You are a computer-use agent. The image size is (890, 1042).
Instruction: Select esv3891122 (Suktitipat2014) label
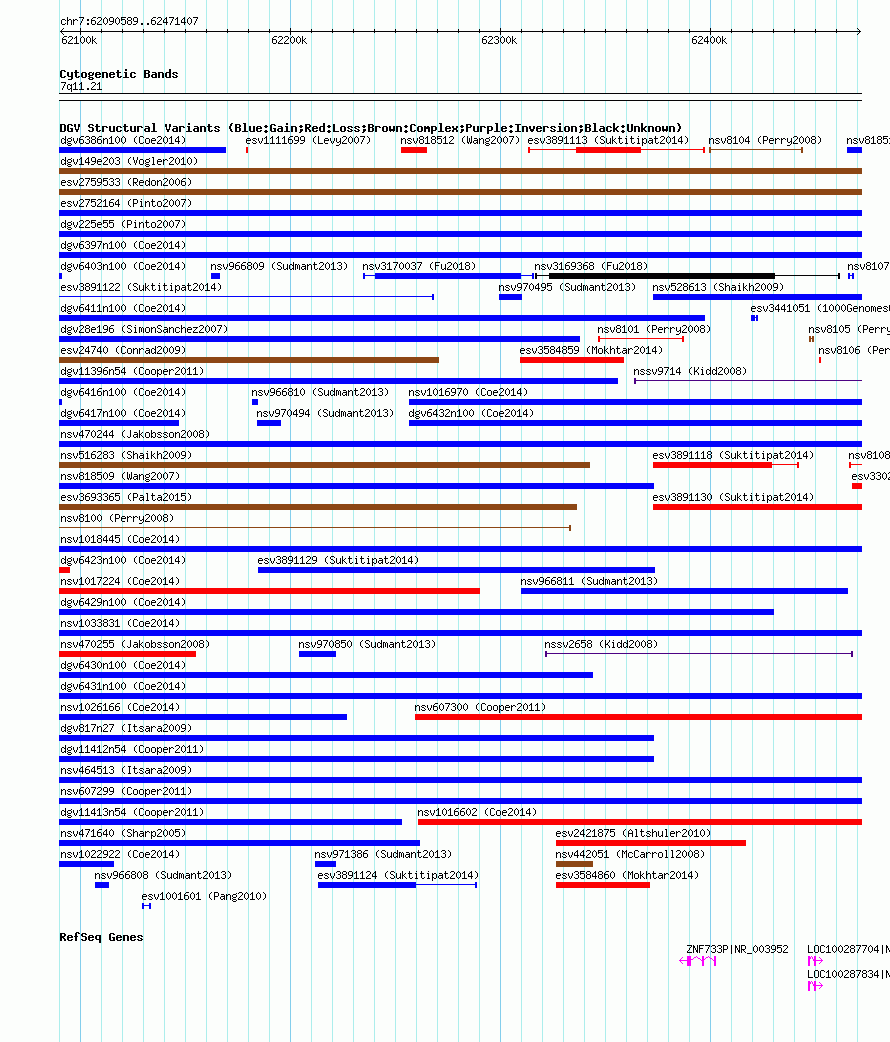coord(141,287)
